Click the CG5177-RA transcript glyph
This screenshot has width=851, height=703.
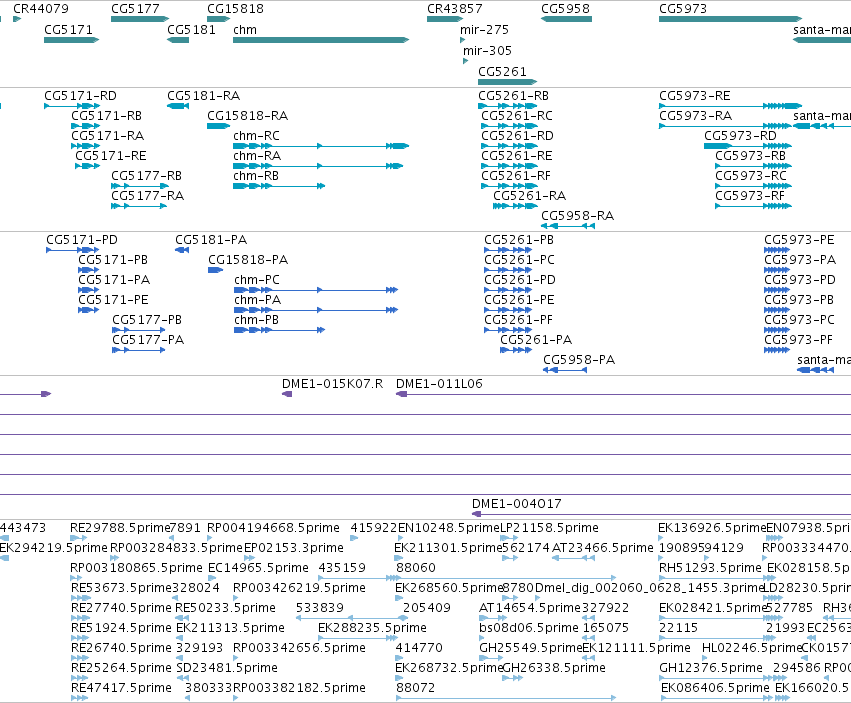[x=138, y=206]
